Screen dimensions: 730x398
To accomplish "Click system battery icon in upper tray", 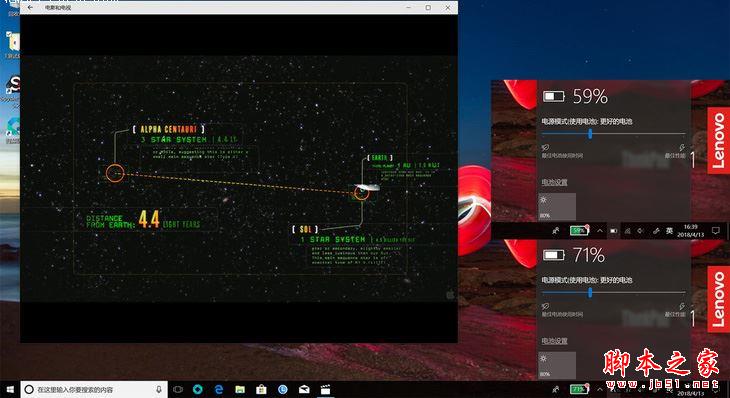I will pyautogui.click(x=614, y=231).
